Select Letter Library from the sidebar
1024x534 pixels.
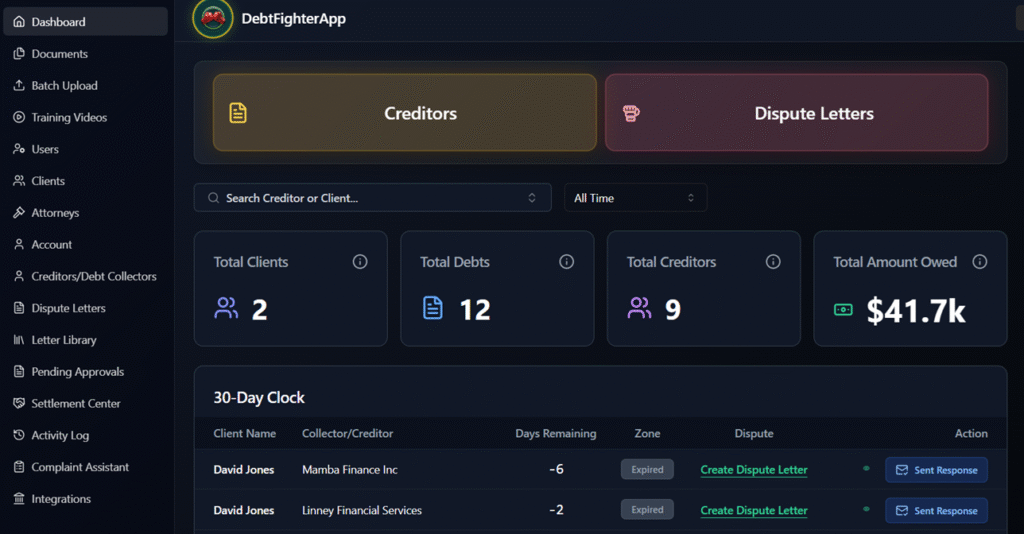[x=64, y=340]
